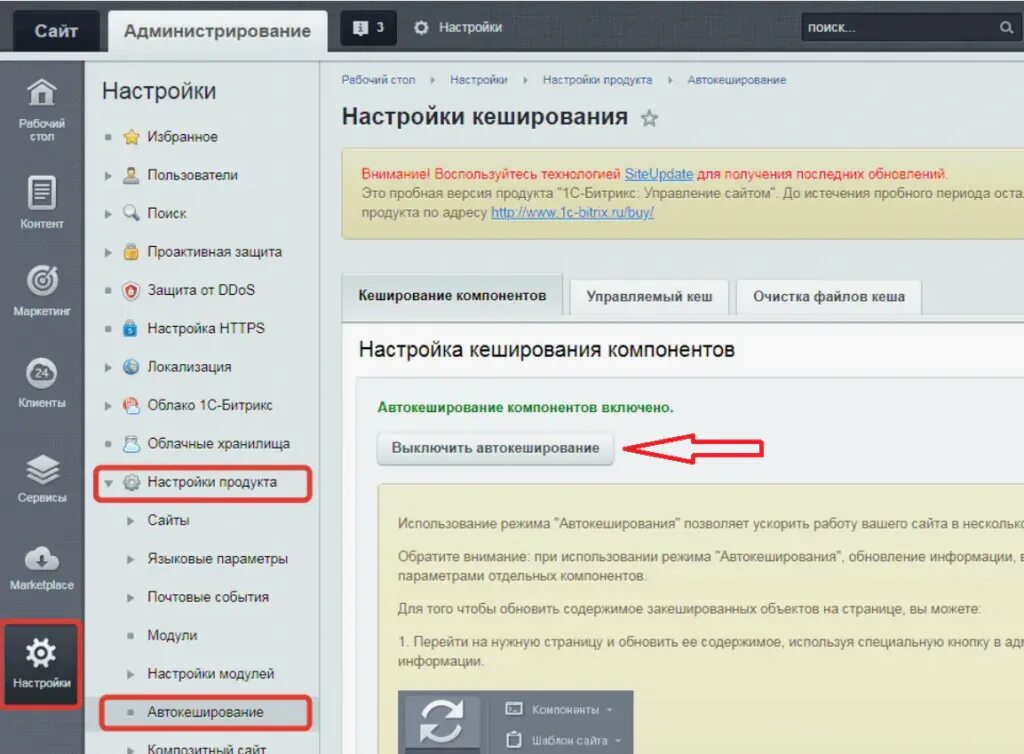Open the Маркетинг target icon
Image resolution: width=1024 pixels, height=754 pixels.
point(42,281)
